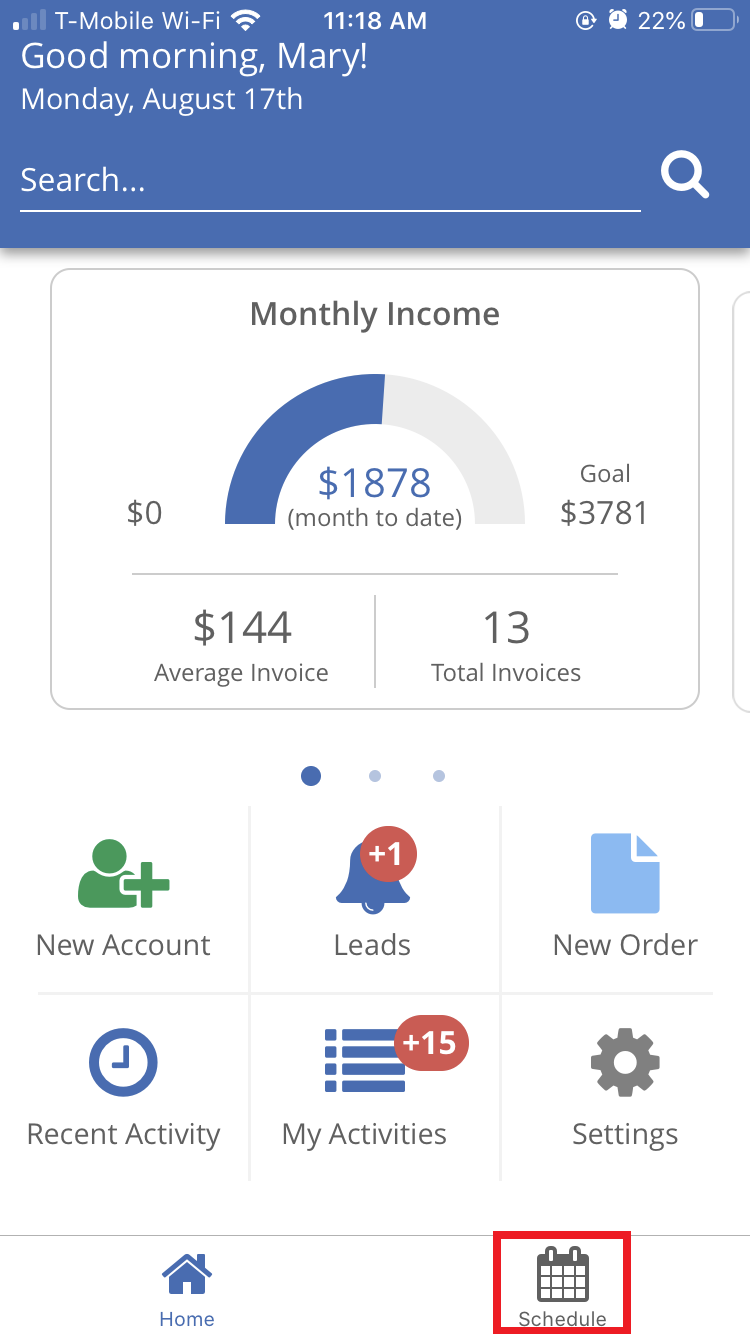Select the first carousel page dot

pos(311,776)
